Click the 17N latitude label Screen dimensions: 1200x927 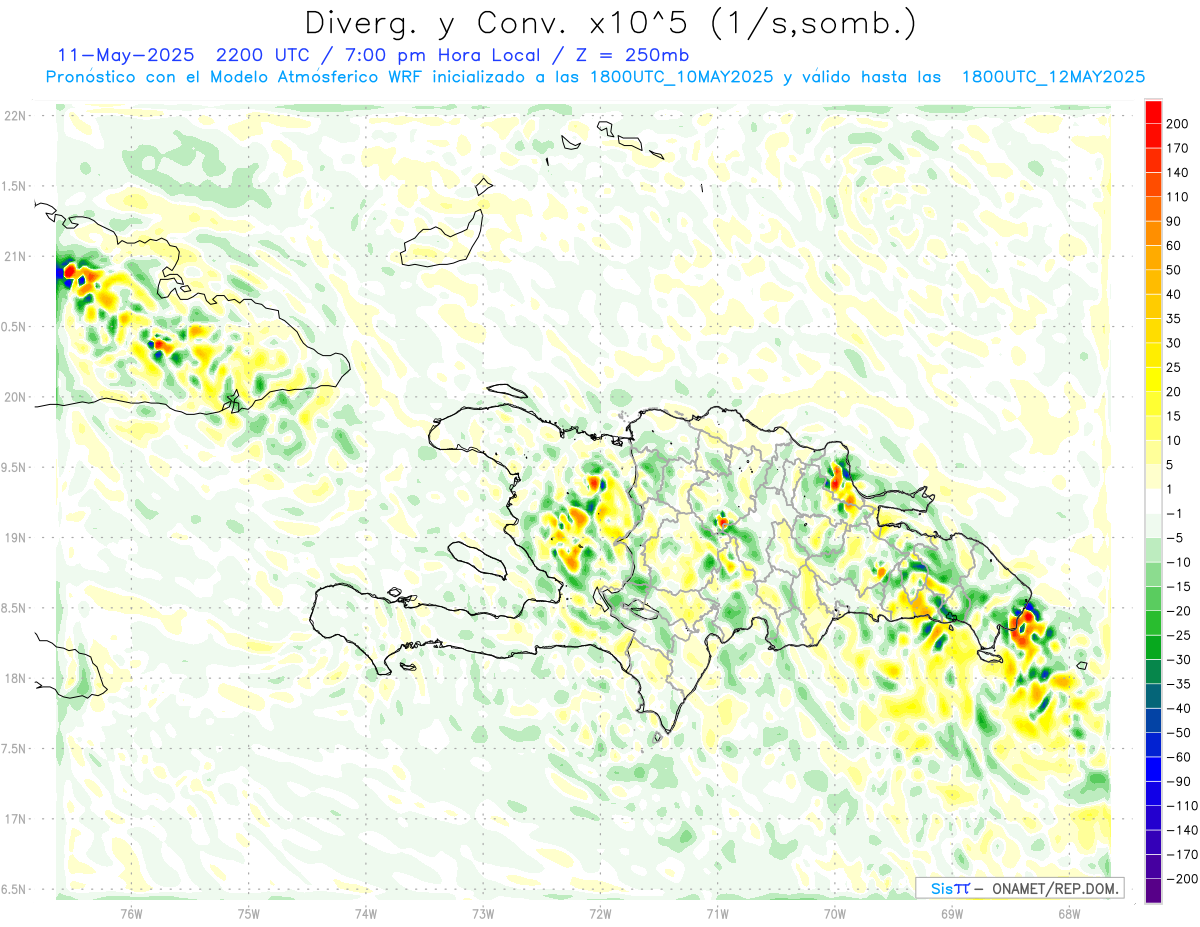17,819
